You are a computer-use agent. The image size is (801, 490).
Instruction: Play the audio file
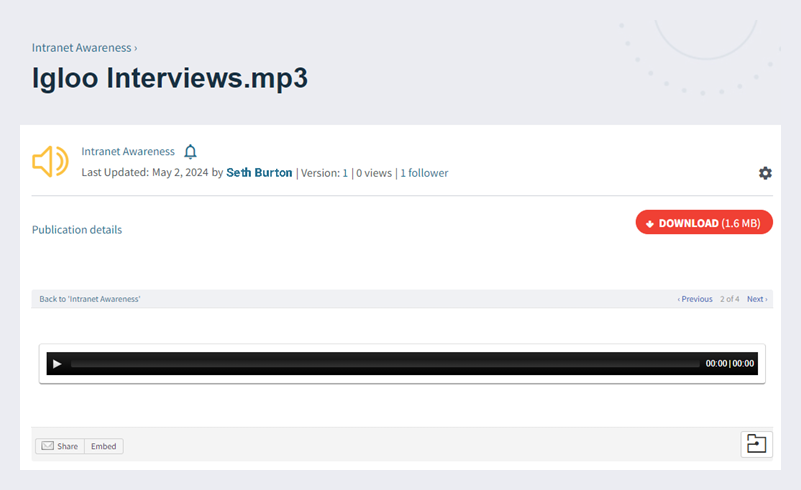[57, 364]
